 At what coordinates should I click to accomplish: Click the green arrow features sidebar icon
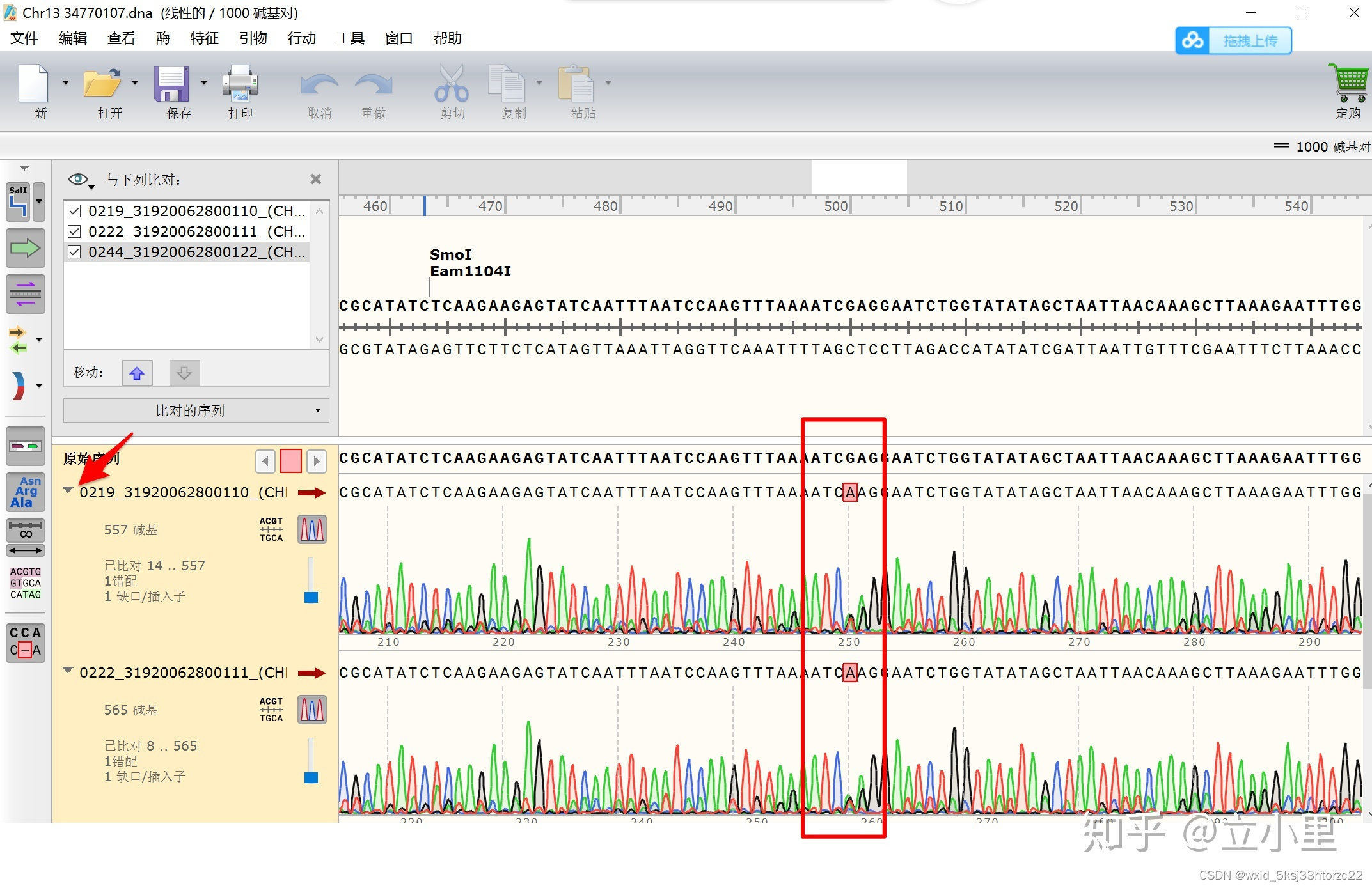point(26,248)
